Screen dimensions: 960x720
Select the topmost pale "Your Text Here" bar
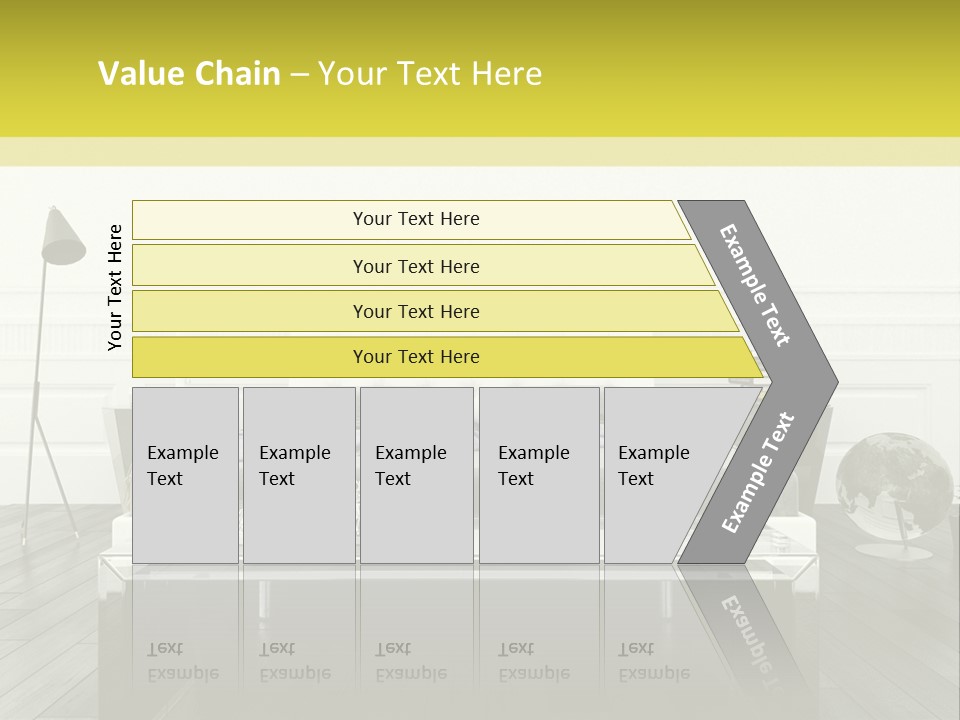(415, 219)
